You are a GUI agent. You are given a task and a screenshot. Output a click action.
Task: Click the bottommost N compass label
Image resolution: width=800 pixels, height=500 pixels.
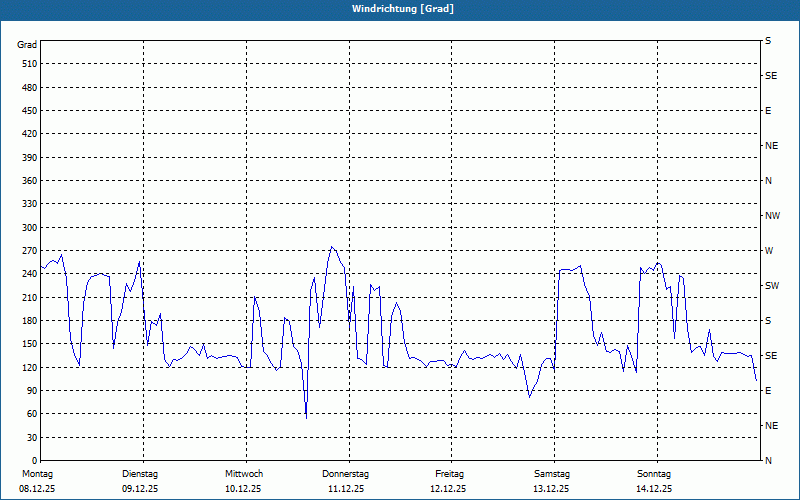(x=768, y=461)
